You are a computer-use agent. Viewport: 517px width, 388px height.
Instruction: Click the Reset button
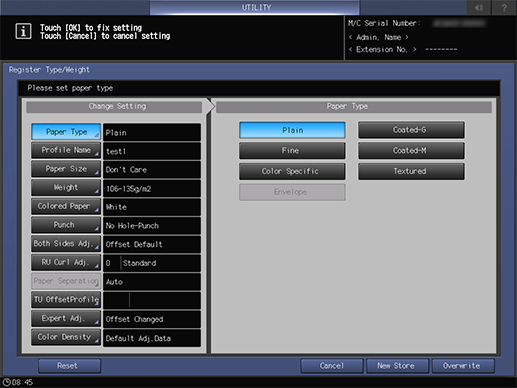(x=69, y=366)
